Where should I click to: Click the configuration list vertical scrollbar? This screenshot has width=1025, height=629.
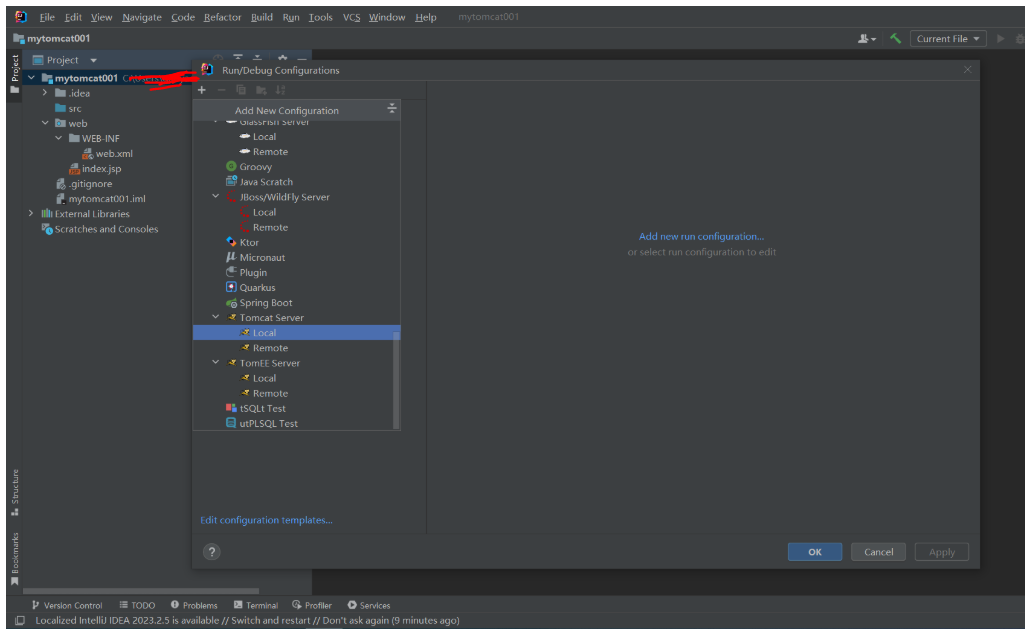point(395,380)
